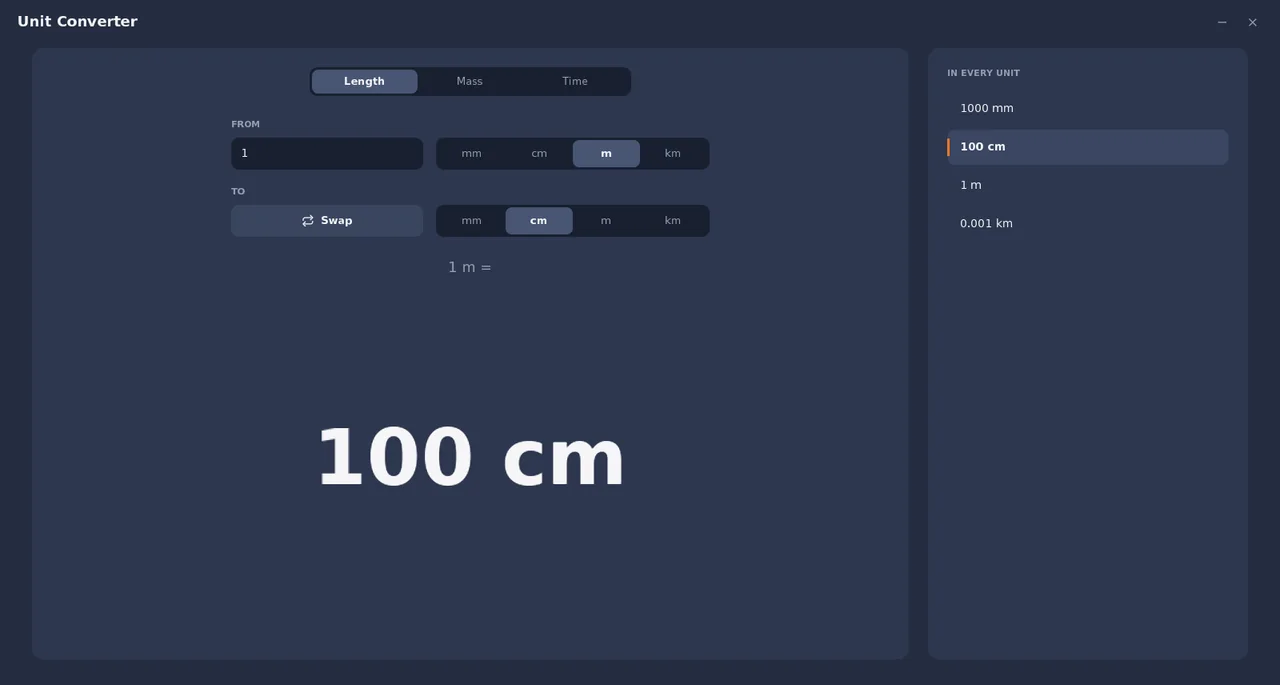Click the "0.001 km" row in the side panel
The image size is (1280, 685).
1088,223
